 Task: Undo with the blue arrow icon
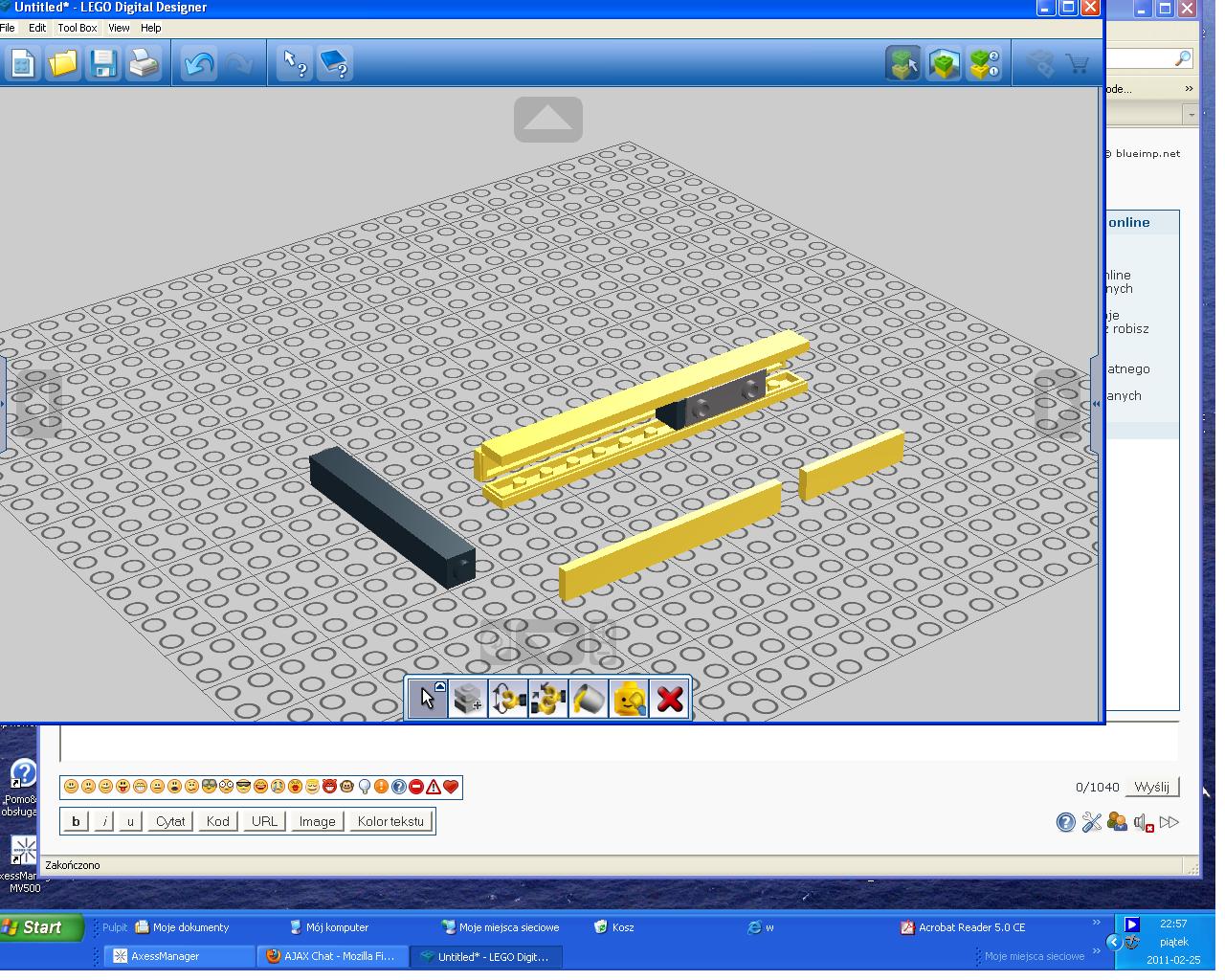pos(199,64)
